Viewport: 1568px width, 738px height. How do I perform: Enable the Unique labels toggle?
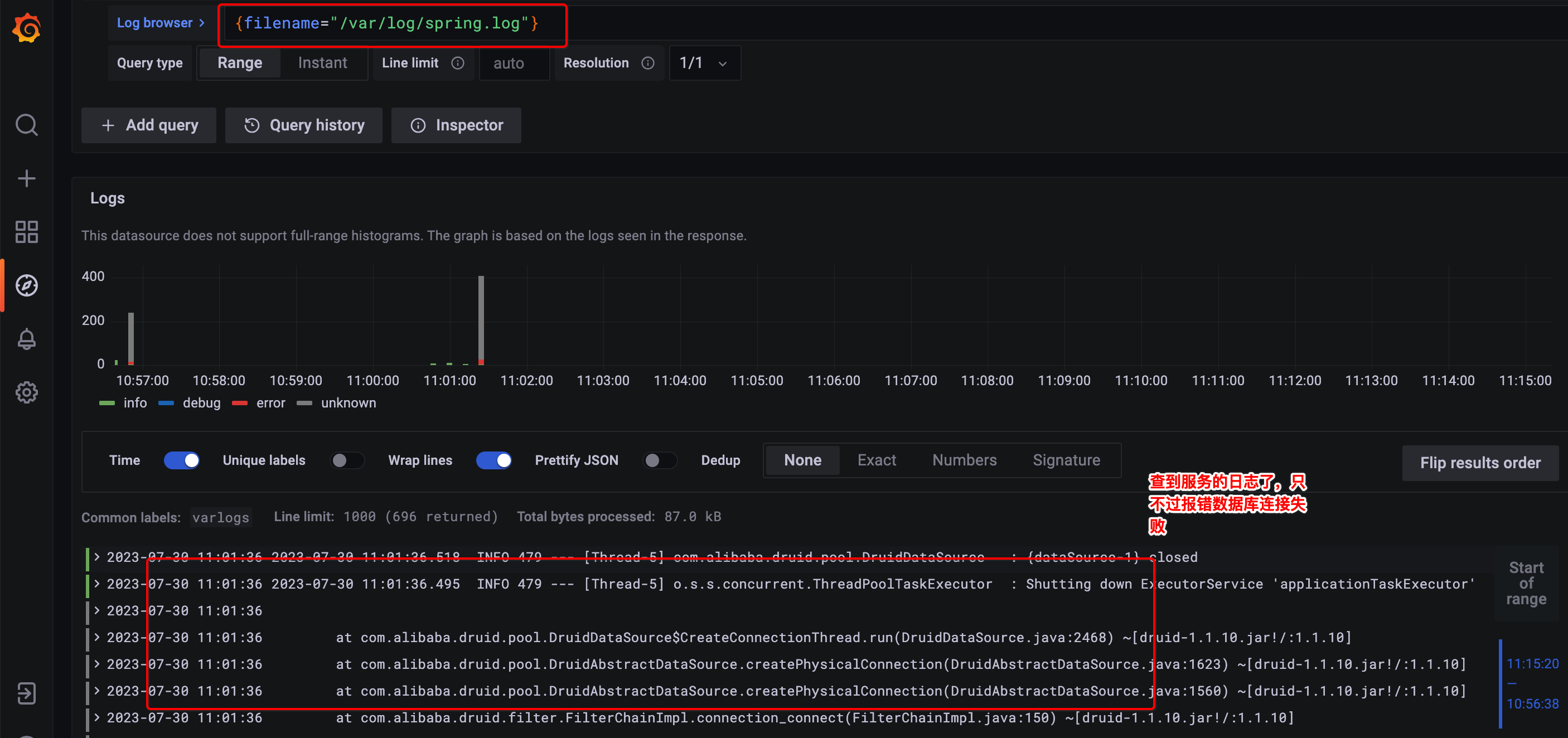click(347, 460)
